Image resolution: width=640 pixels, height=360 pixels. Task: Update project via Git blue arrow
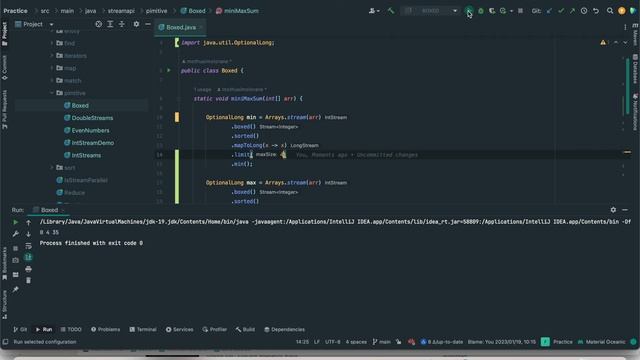pos(549,11)
